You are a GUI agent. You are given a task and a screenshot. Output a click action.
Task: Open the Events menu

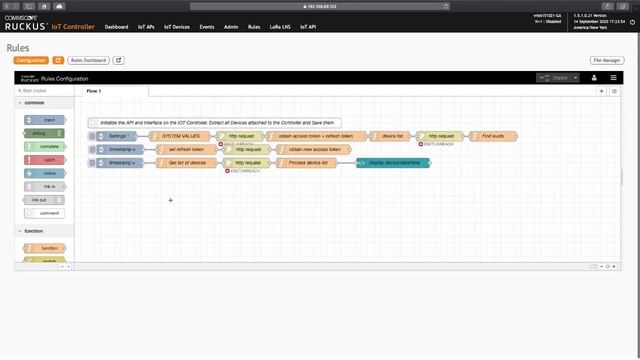pos(207,27)
